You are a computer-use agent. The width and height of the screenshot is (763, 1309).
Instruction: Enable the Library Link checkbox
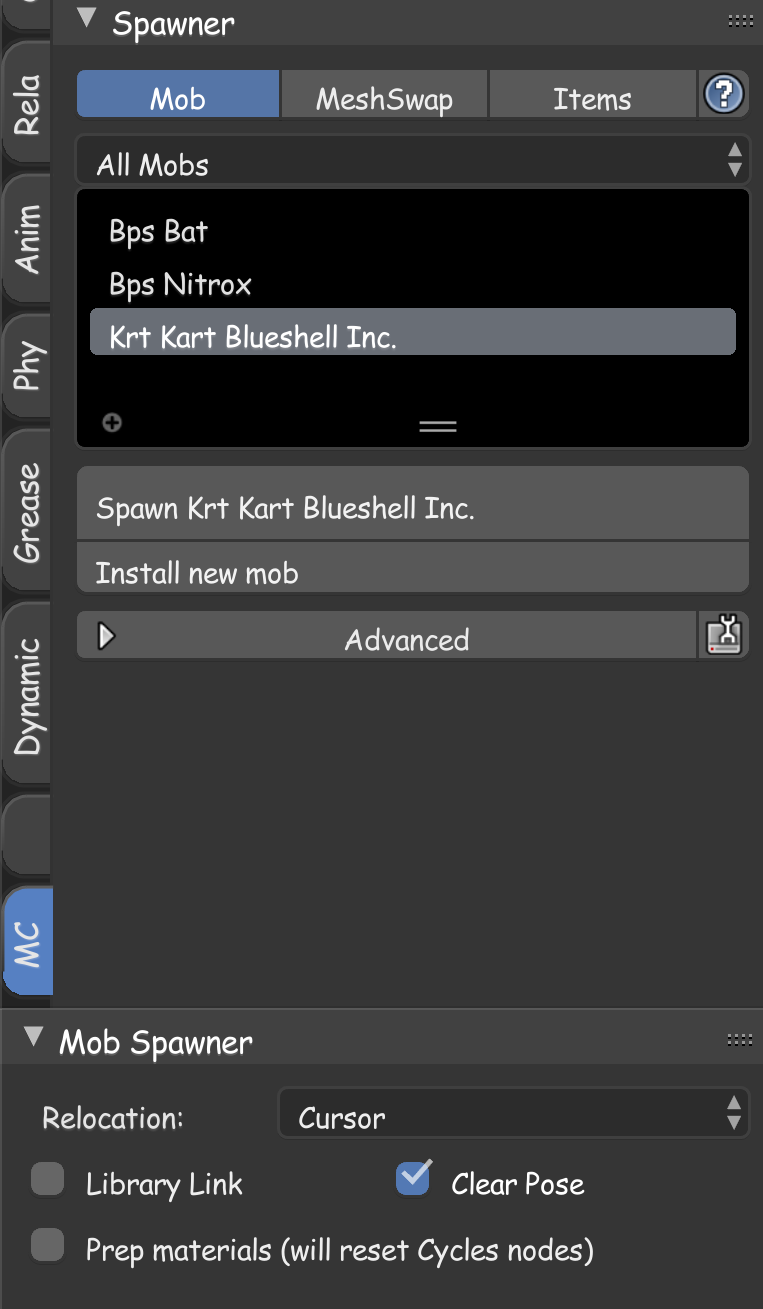[47, 1182]
